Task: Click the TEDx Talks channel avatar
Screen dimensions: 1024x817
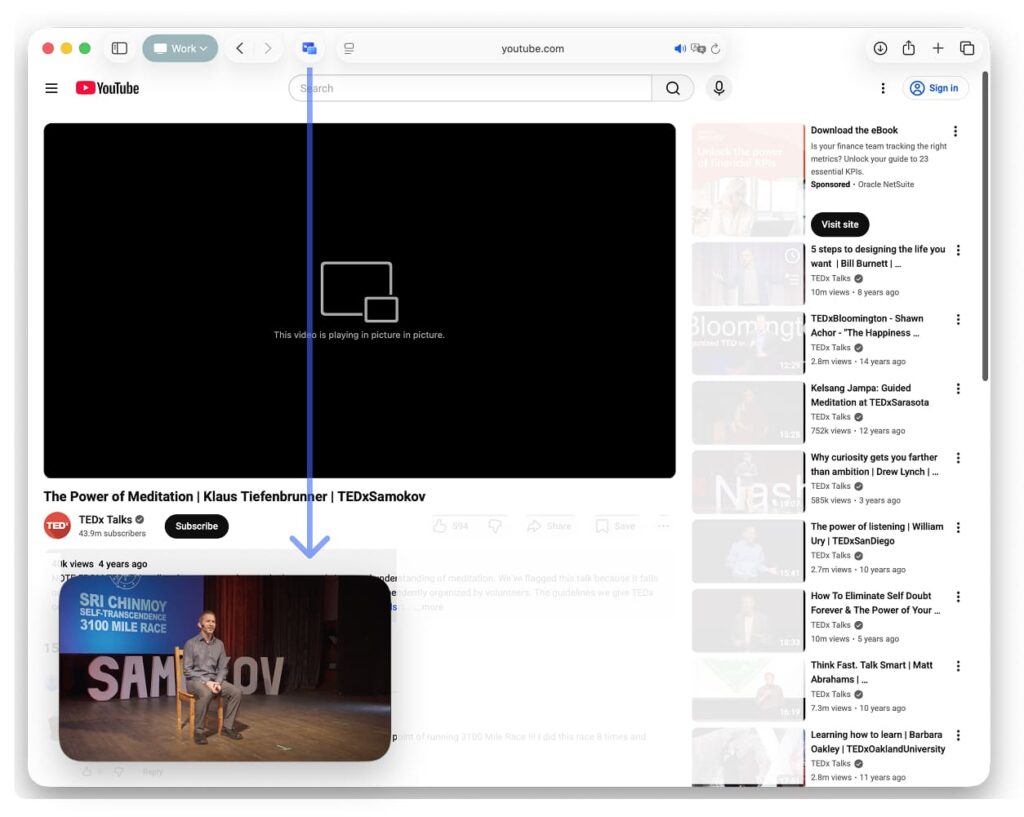Action: (57, 525)
